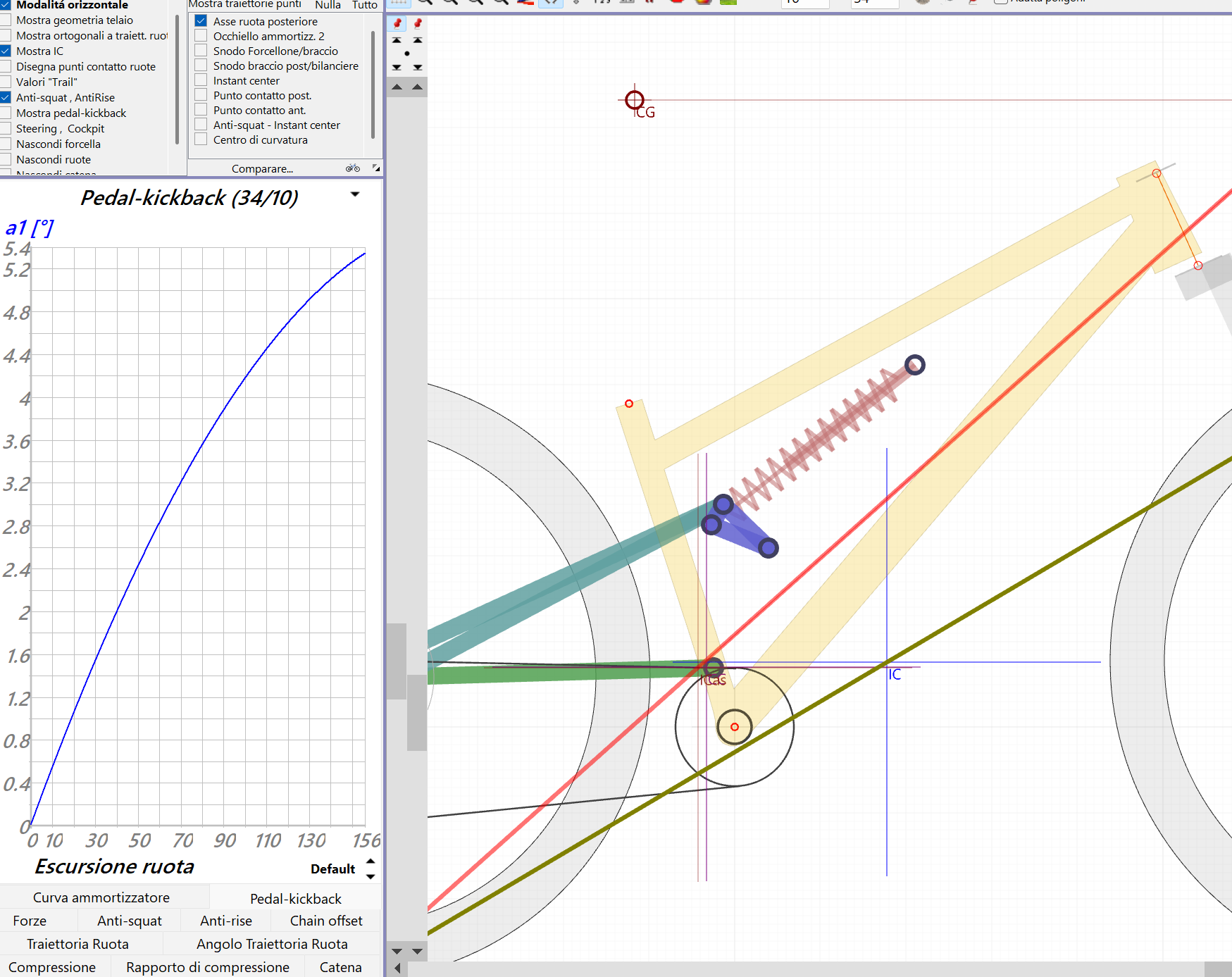Screen dimensions: 1232x977
Task: Enable Disegna punti contatto ruote
Action: [x=6, y=66]
